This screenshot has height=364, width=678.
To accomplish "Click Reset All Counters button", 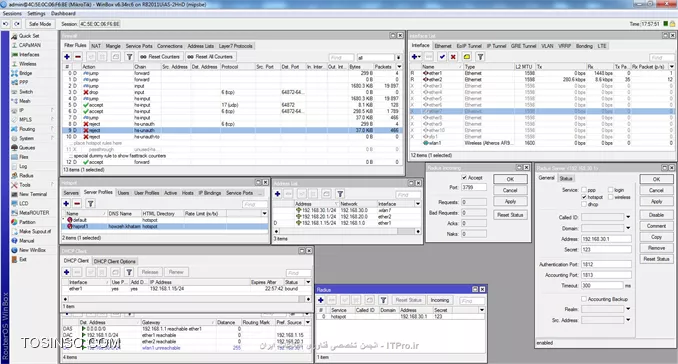I will pos(210,57).
